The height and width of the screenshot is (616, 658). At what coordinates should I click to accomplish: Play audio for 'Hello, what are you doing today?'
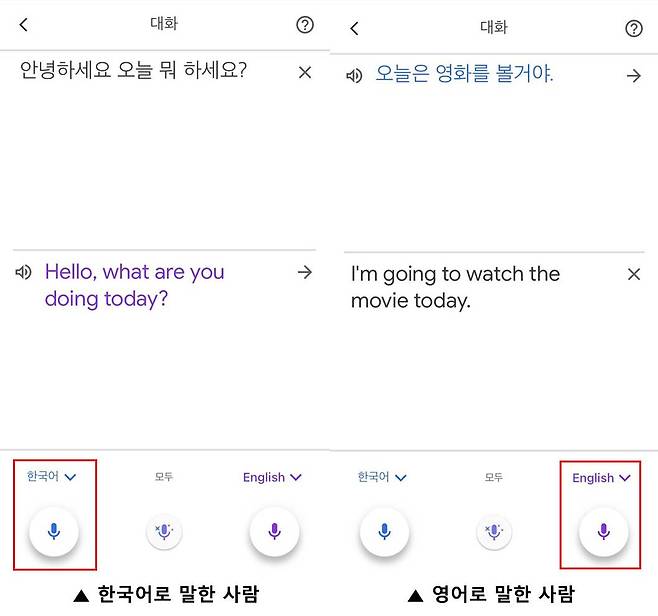click(x=24, y=272)
